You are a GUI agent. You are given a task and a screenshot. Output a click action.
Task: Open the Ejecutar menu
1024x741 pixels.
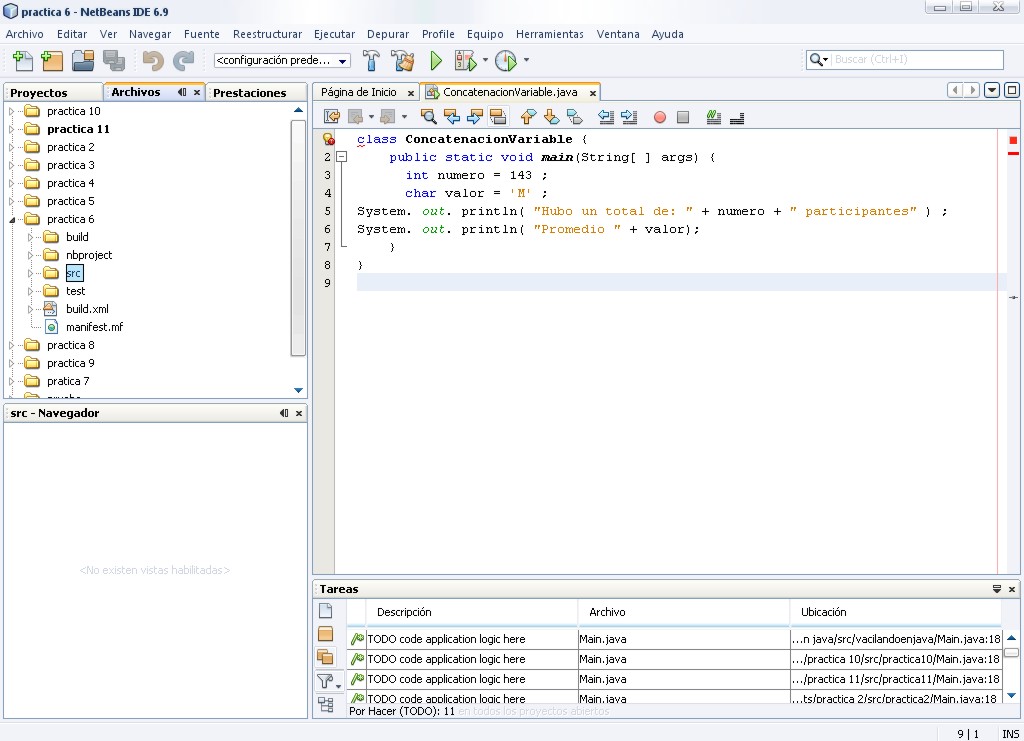point(334,33)
